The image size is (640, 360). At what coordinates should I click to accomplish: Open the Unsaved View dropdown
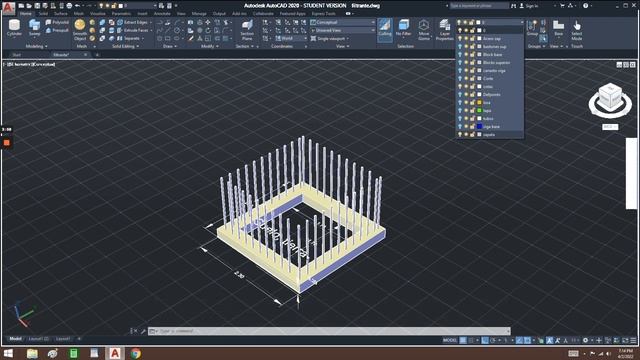click(x=342, y=30)
